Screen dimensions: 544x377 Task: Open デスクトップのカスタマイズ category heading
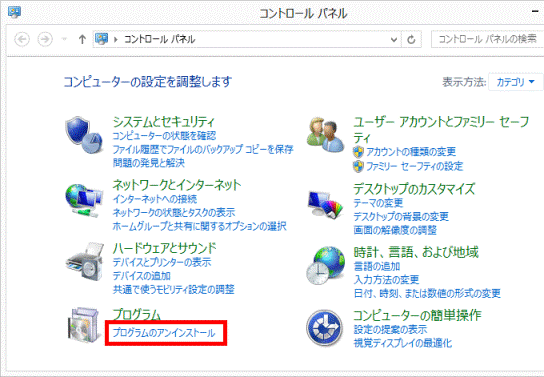pos(414,189)
